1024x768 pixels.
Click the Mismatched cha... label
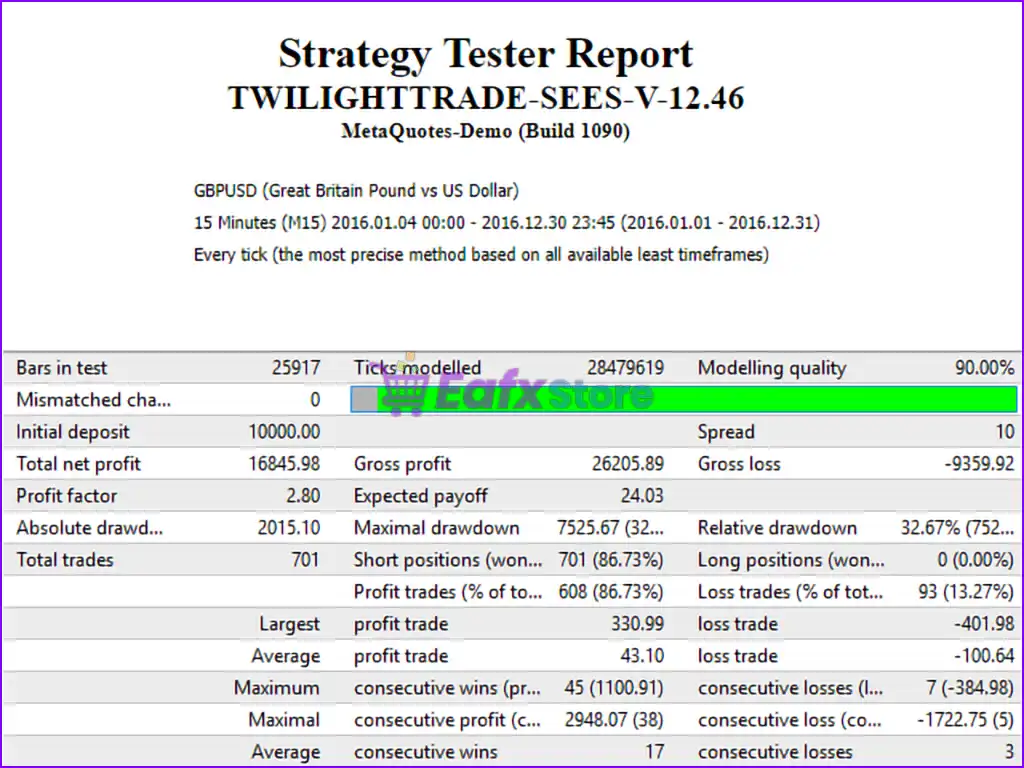(93, 400)
